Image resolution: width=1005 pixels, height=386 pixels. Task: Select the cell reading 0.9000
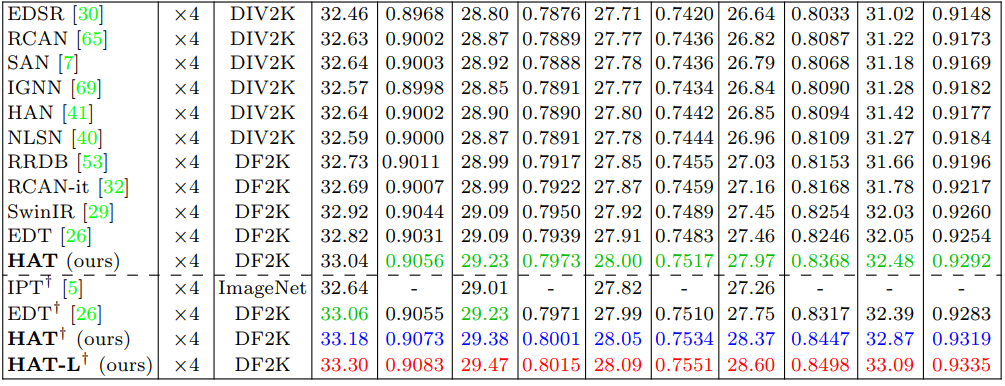pos(414,138)
